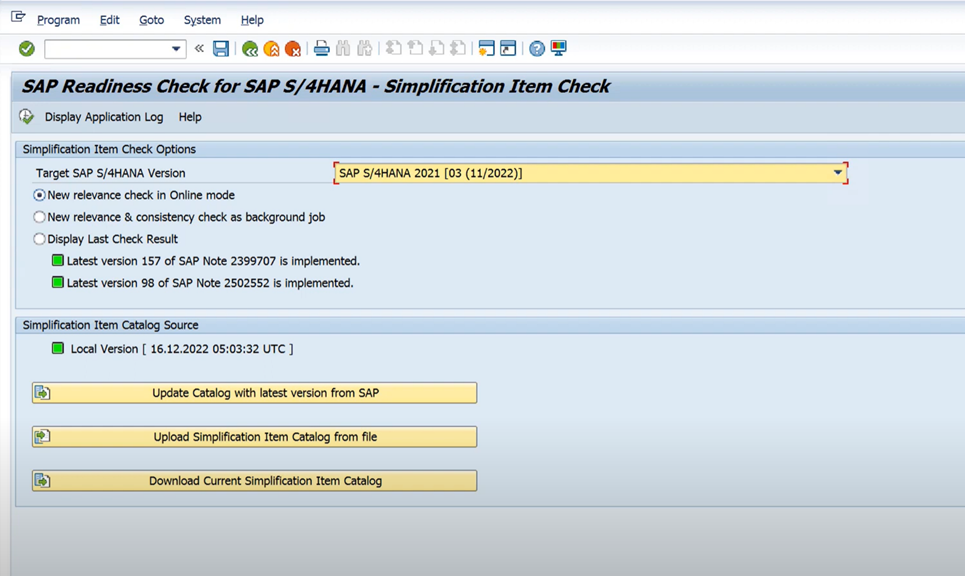
Task: Collapse command field with double chevron
Action: tap(199, 48)
